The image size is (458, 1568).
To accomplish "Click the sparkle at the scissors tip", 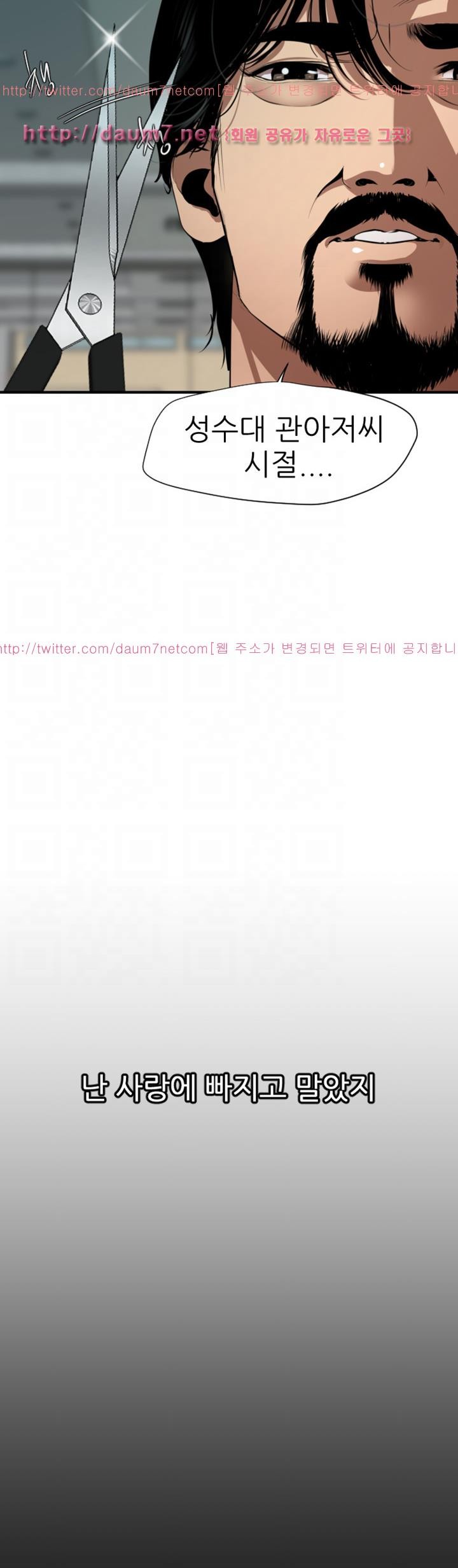I will 113,39.
